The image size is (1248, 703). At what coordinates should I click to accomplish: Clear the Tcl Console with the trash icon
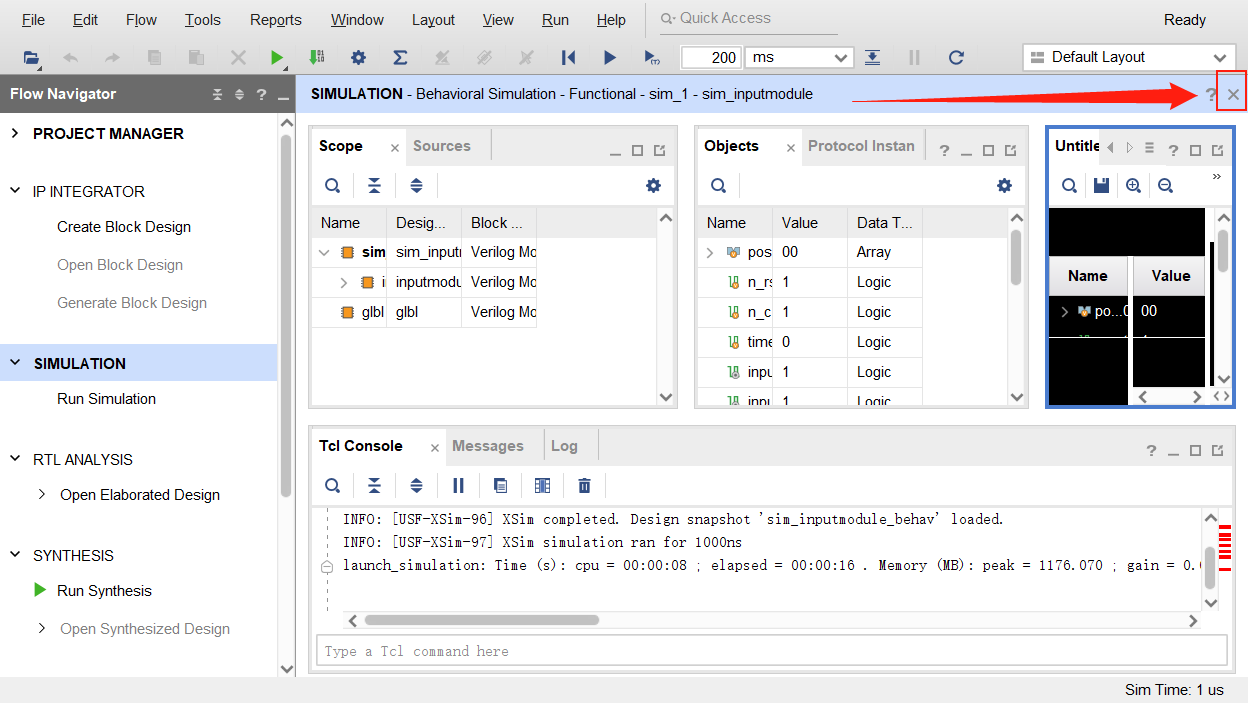coord(585,485)
